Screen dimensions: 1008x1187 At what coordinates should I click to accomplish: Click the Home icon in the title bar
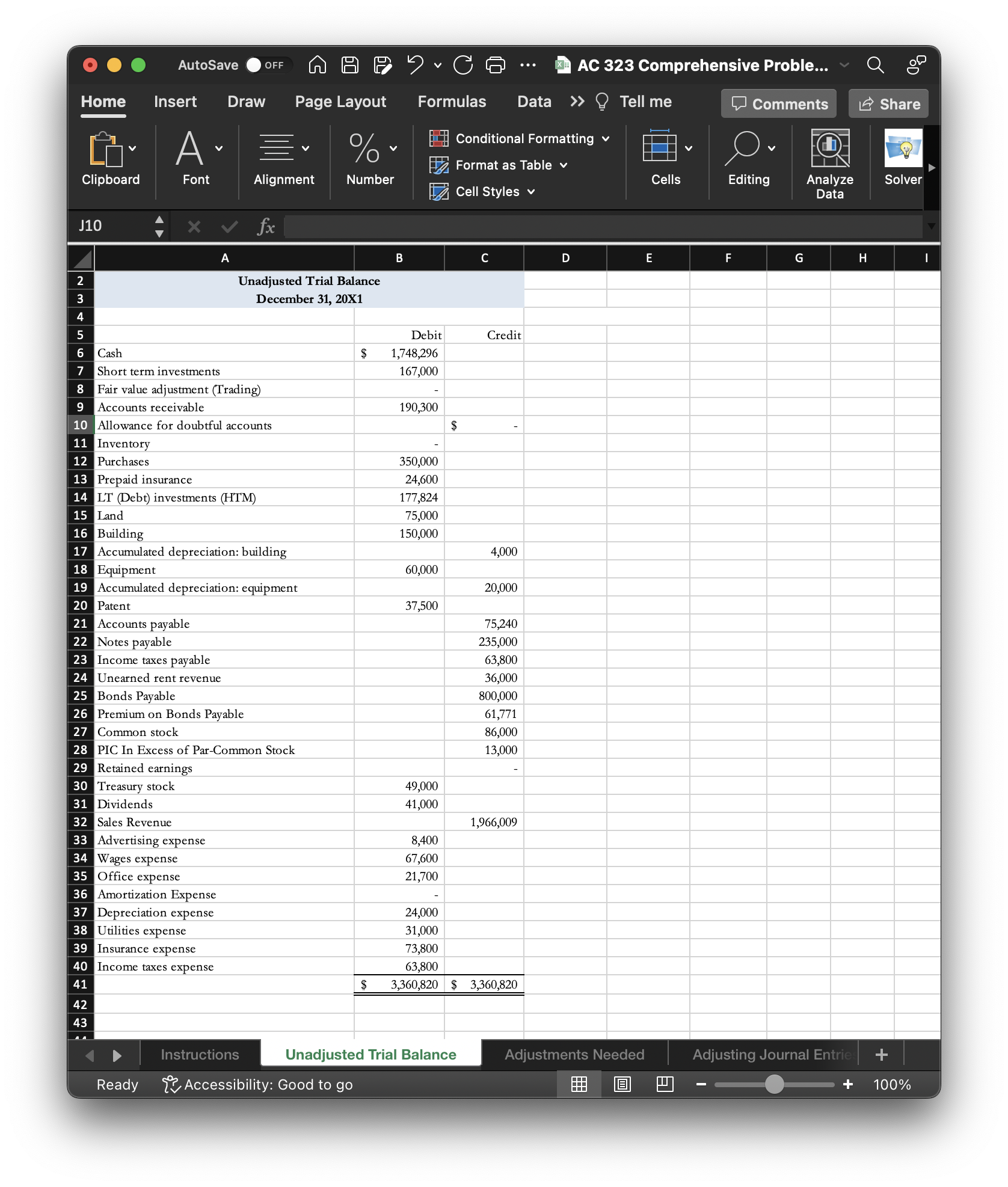pos(318,65)
